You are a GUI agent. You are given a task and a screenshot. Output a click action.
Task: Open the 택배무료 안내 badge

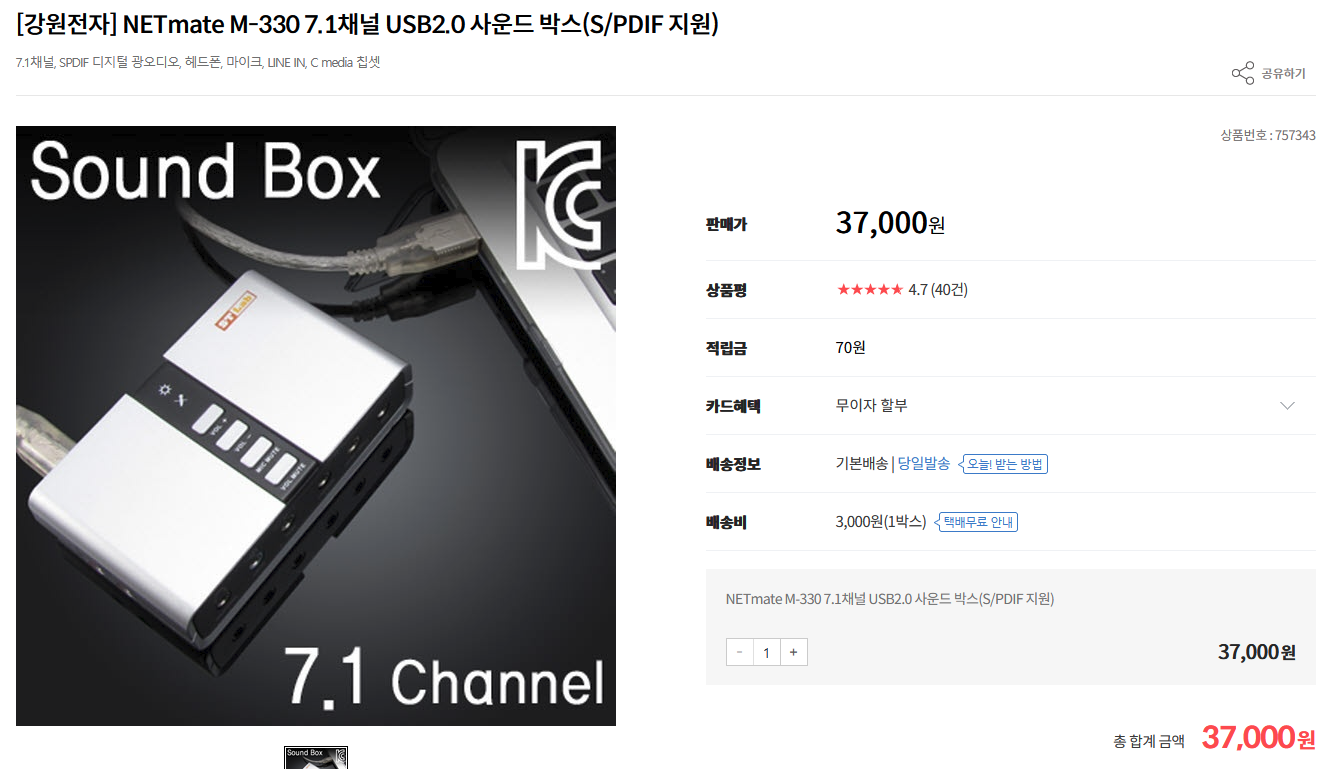[977, 522]
